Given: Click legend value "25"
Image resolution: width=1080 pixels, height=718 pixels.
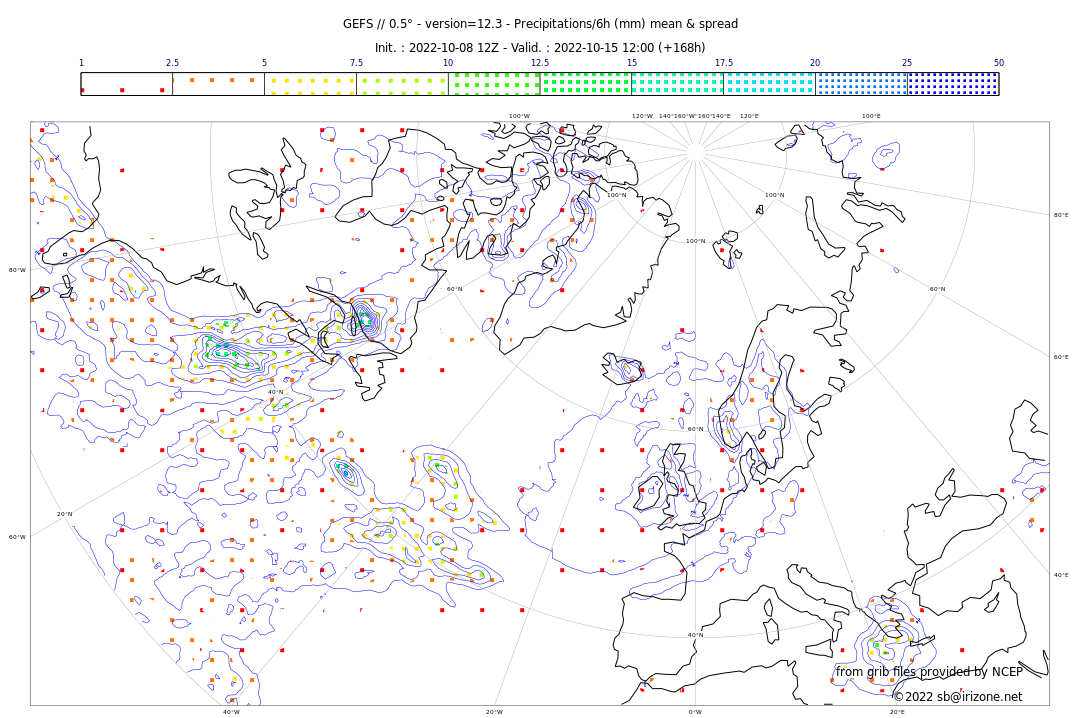Looking at the screenshot, I should (907, 63).
